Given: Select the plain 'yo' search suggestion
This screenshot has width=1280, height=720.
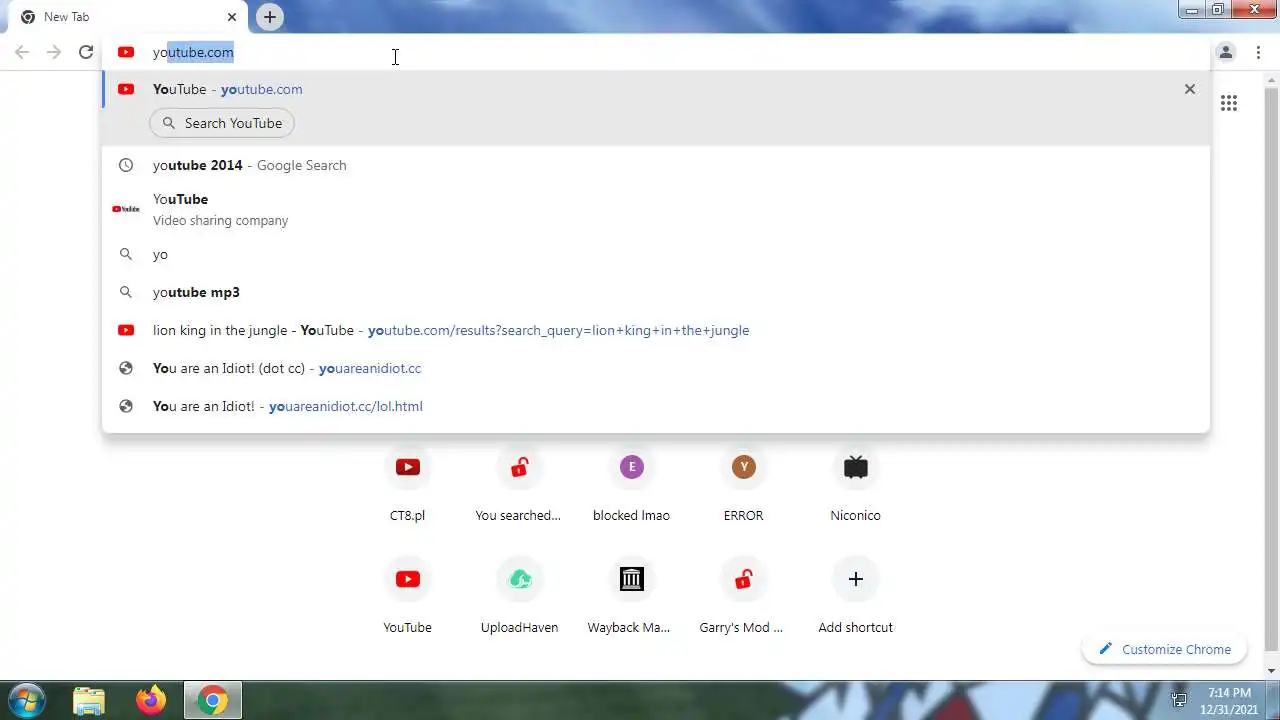Looking at the screenshot, I should point(656,254).
